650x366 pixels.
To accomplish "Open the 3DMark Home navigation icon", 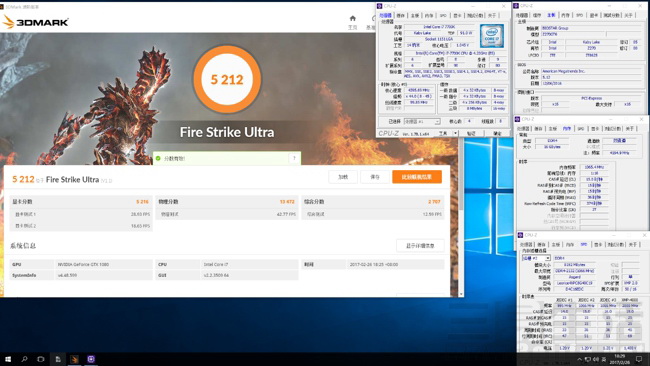I will coord(352,18).
